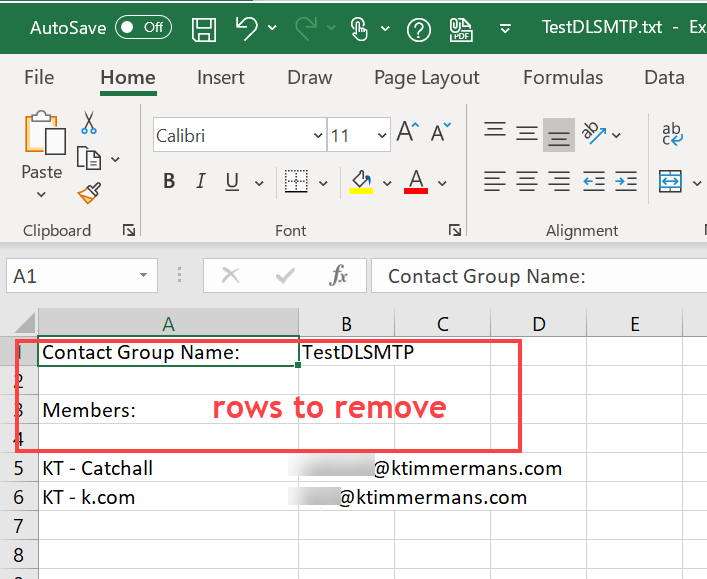Open the Borders dropdown arrow
This screenshot has width=707, height=579.
coord(323,183)
